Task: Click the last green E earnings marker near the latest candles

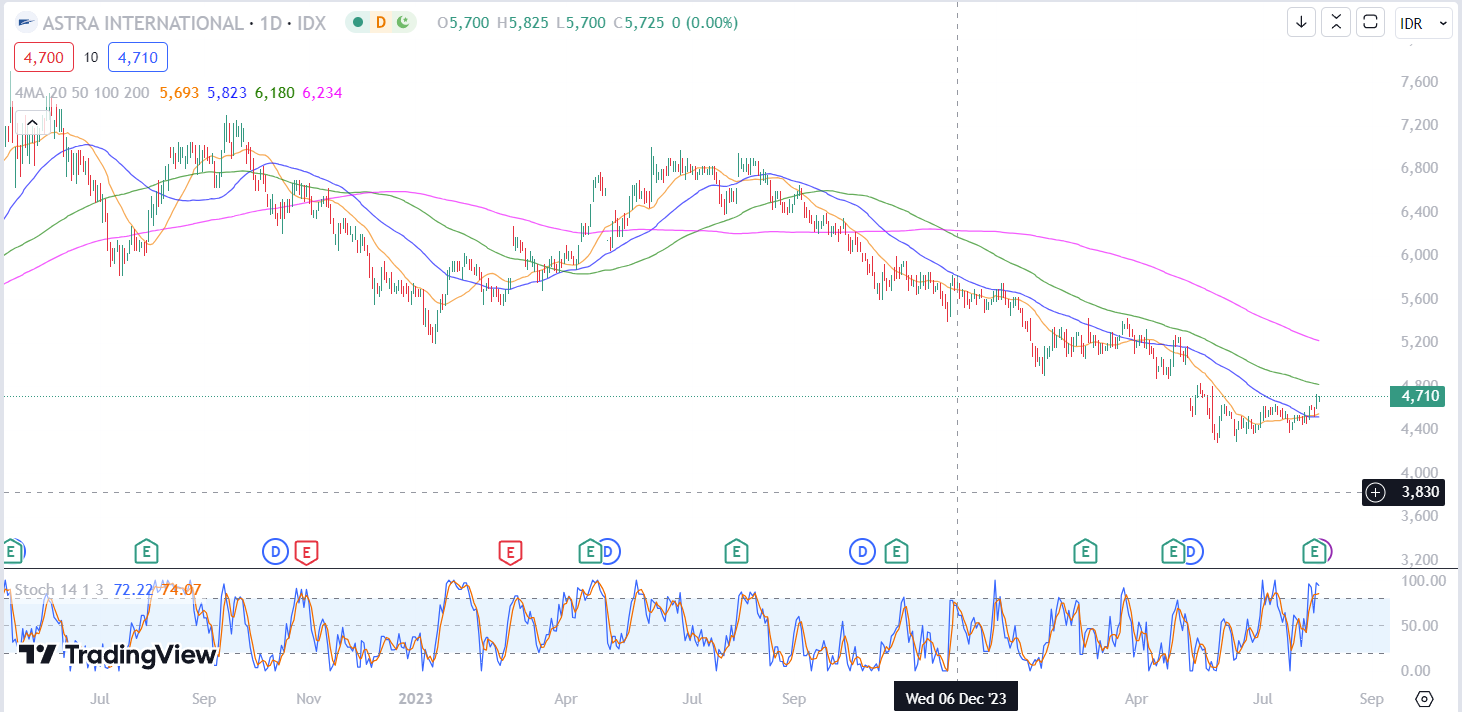Action: pos(1313,550)
